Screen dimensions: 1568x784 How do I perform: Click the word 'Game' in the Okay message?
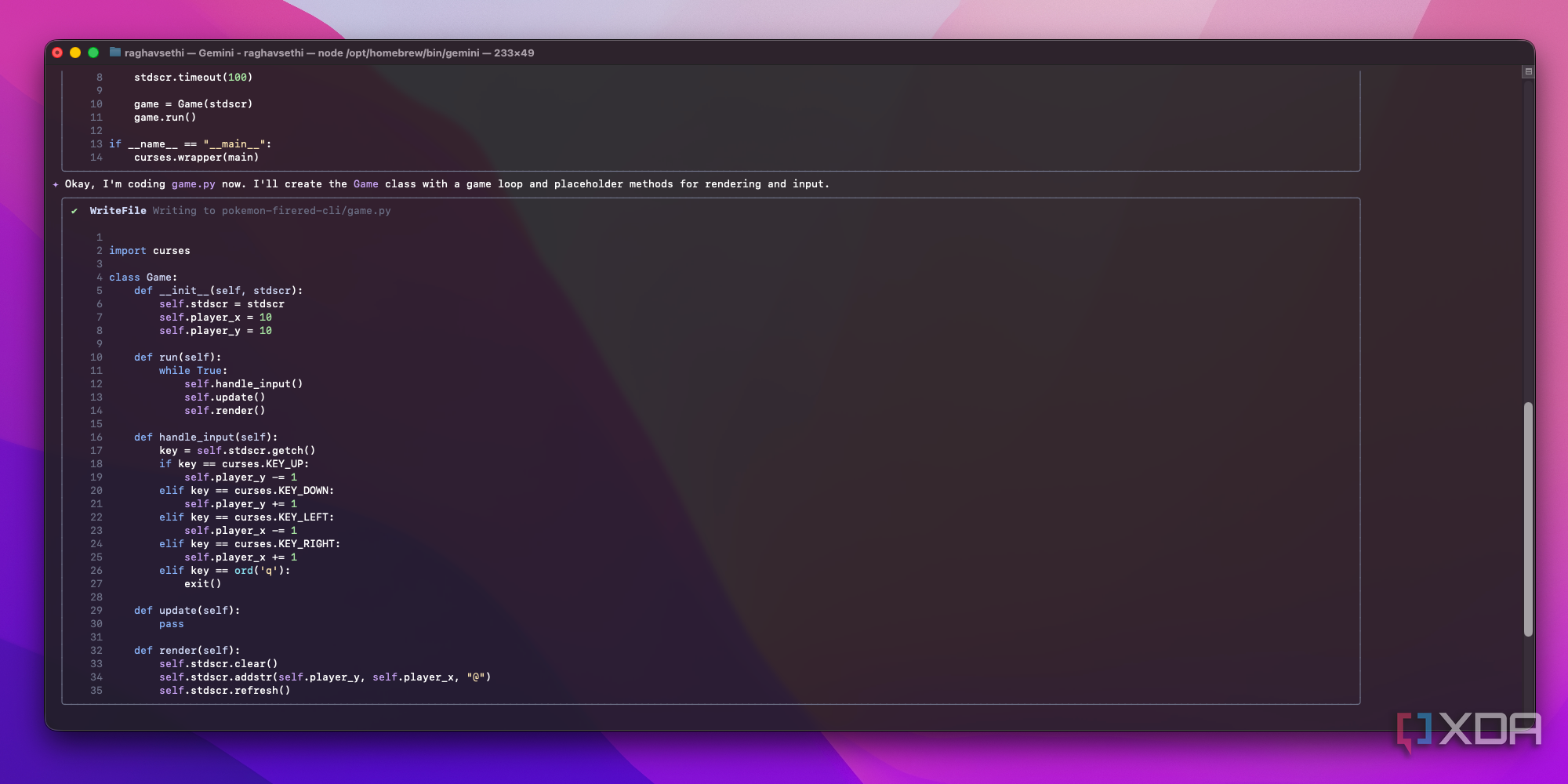coord(366,184)
